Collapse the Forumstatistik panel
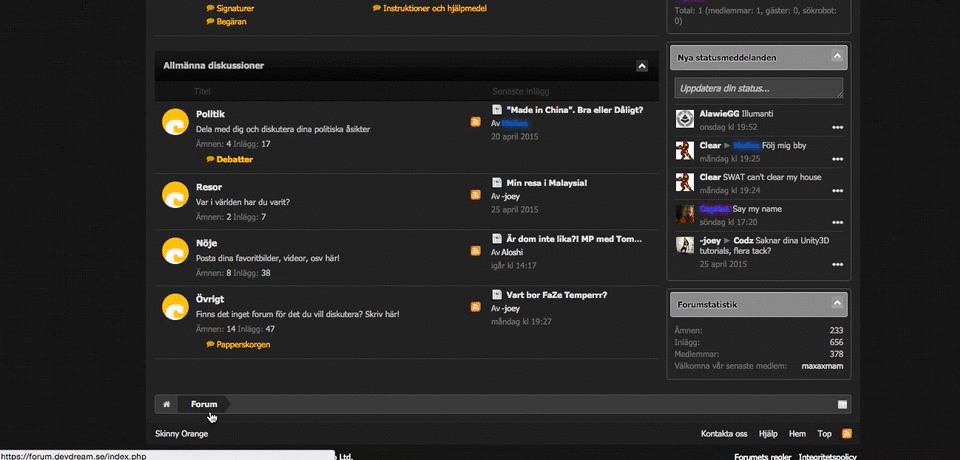The image size is (960, 460). coord(838,303)
